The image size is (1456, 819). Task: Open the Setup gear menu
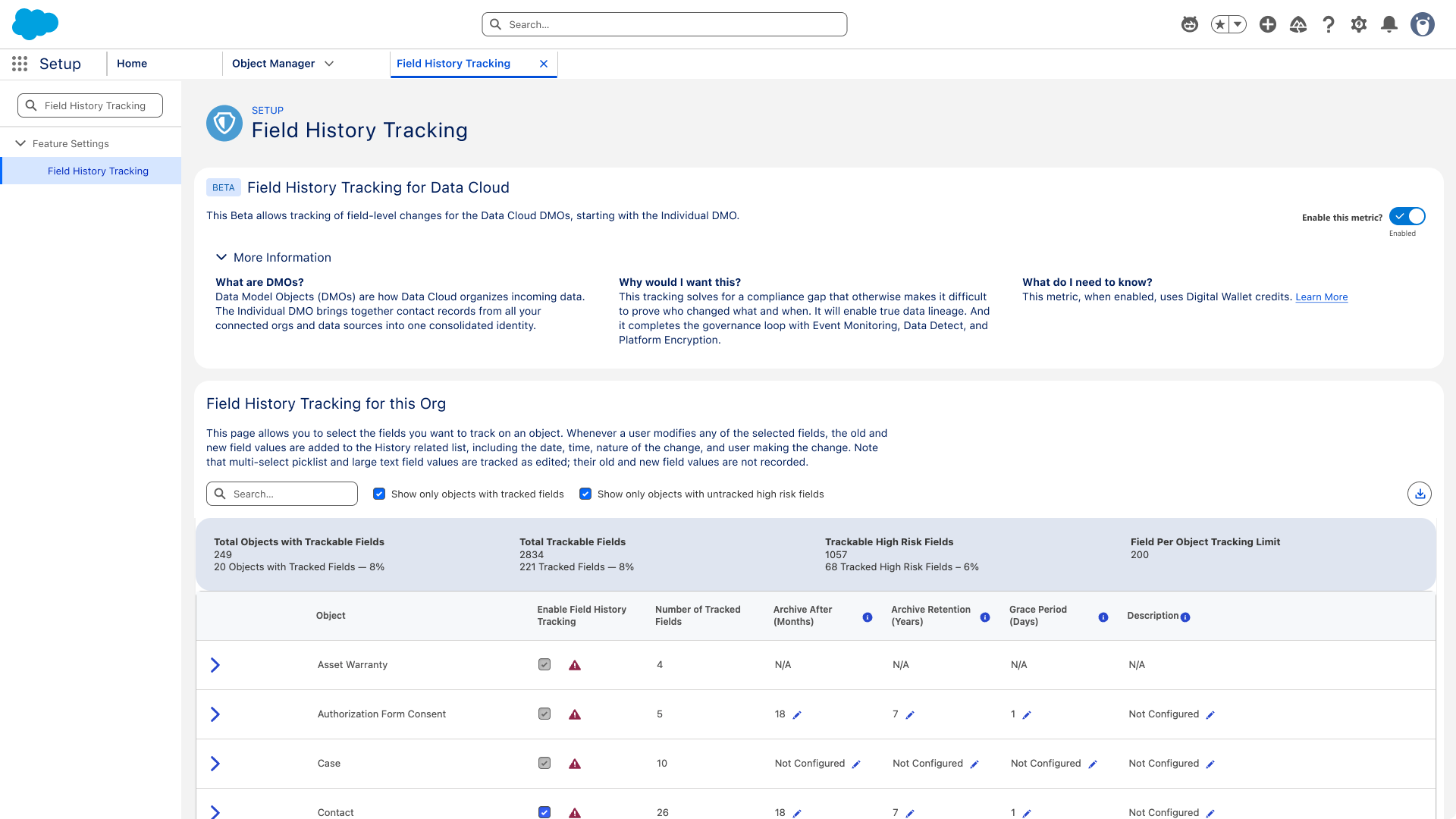pyautogui.click(x=1359, y=24)
